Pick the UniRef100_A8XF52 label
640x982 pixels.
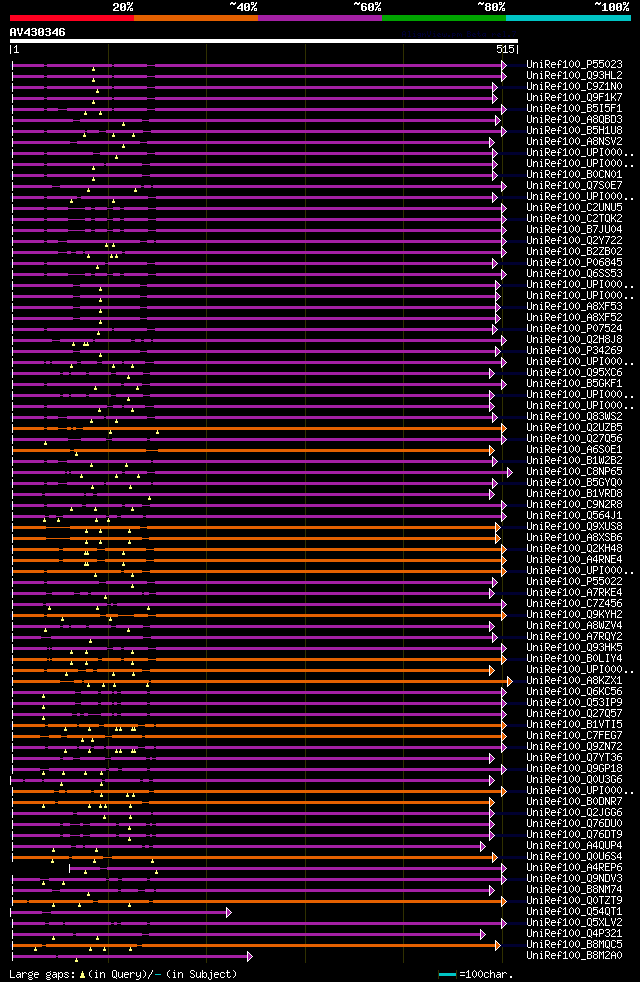click(x=574, y=318)
